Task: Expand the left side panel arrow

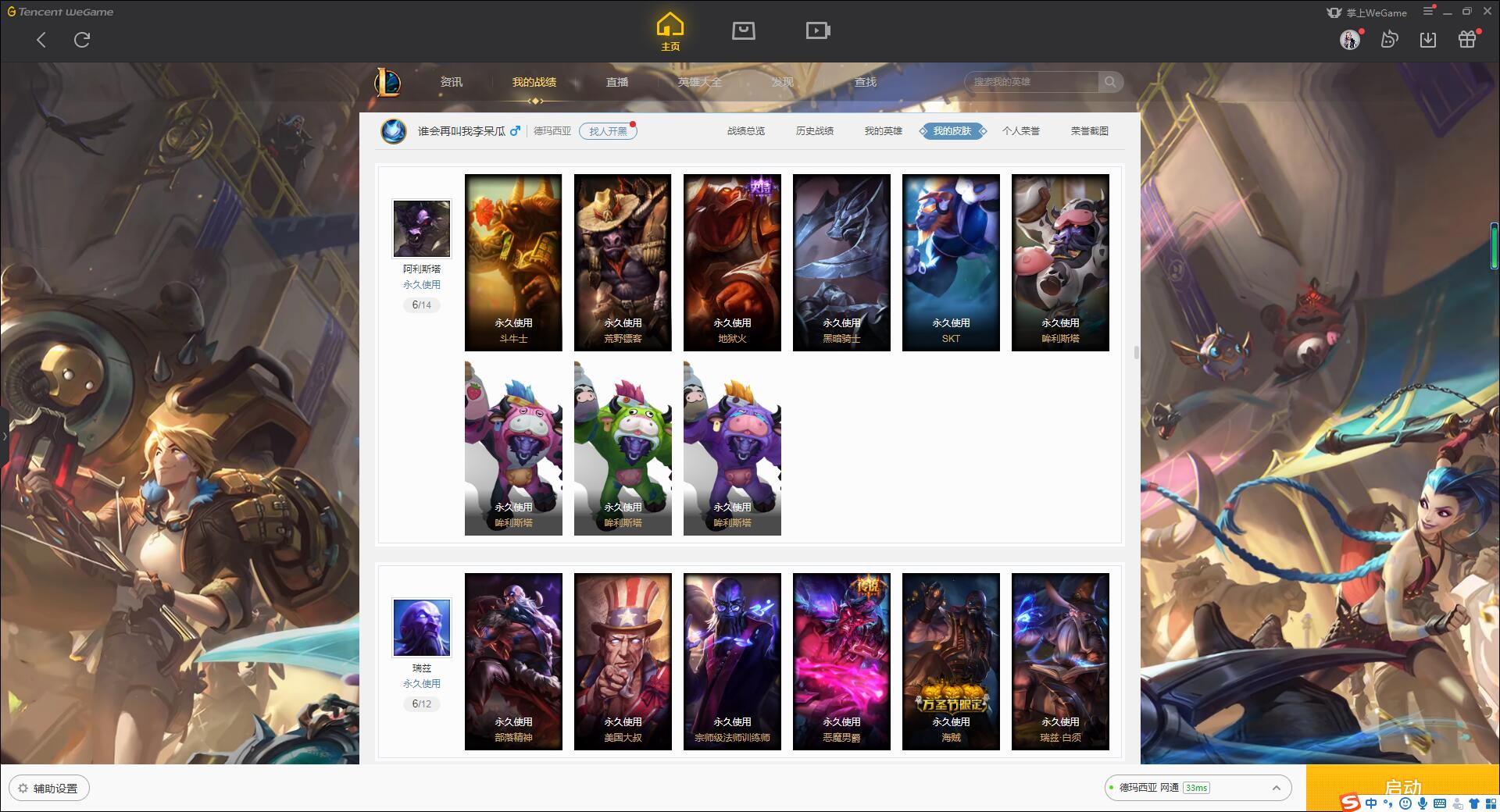Action: pyautogui.click(x=4, y=436)
